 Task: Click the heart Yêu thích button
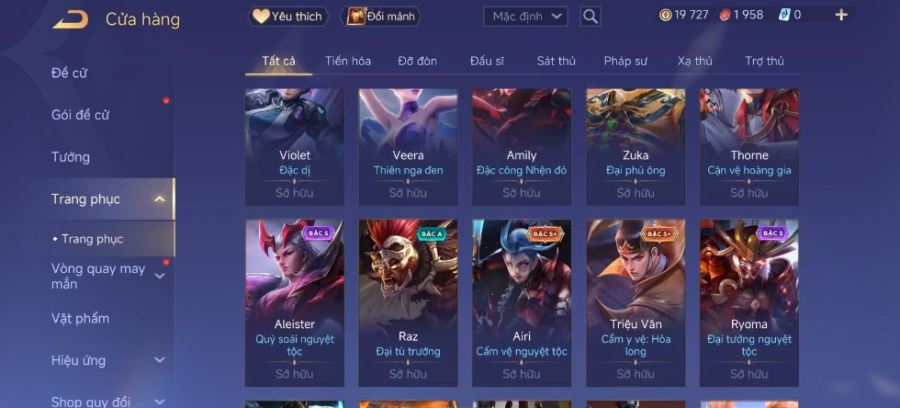[288, 17]
